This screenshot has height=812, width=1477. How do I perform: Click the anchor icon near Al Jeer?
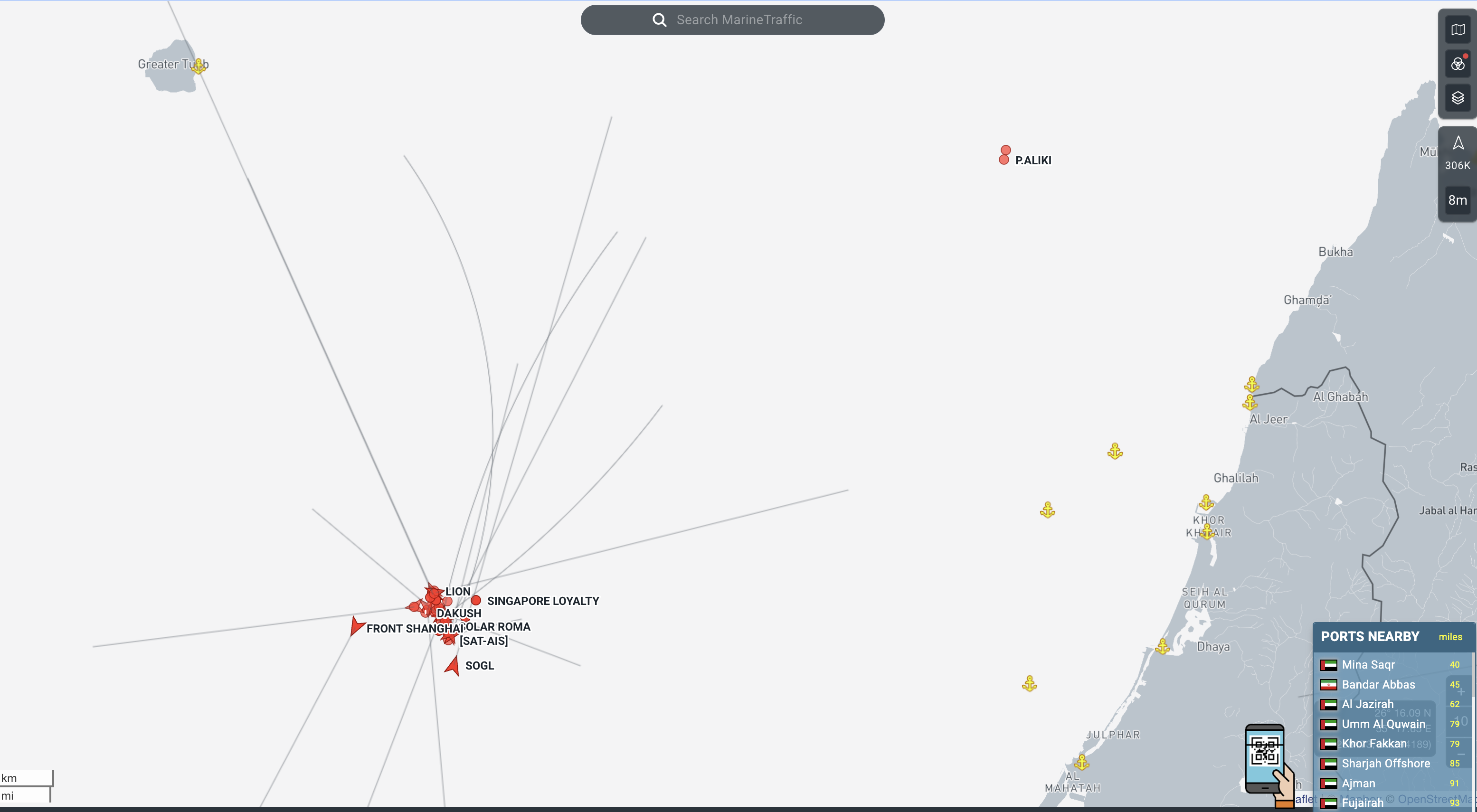coord(1250,403)
